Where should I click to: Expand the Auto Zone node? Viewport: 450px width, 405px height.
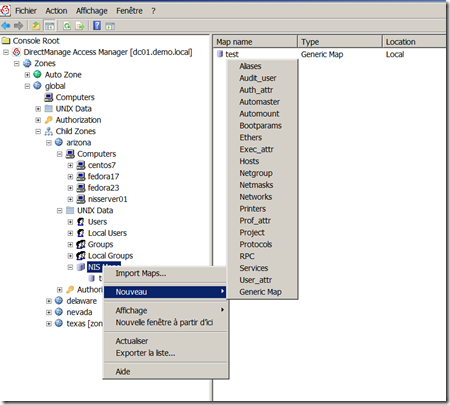(x=27, y=75)
